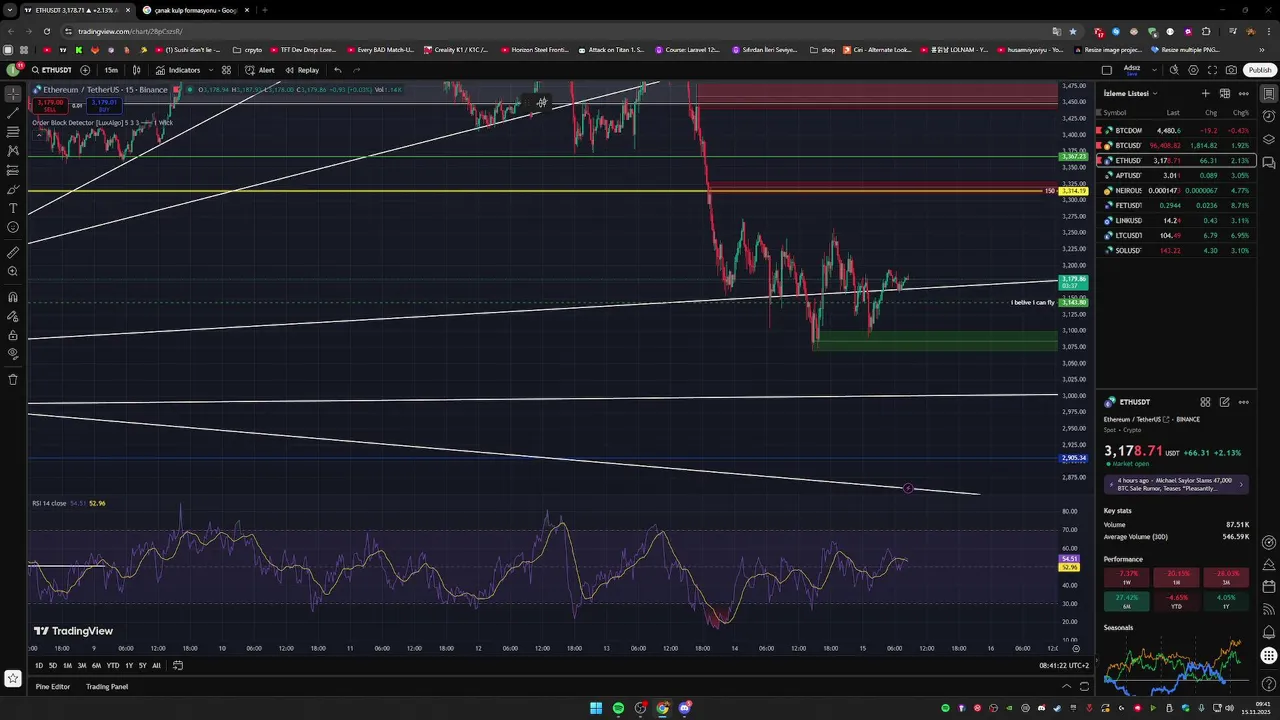Open the go to date calendar
The image size is (1280, 720).
[x=178, y=665]
